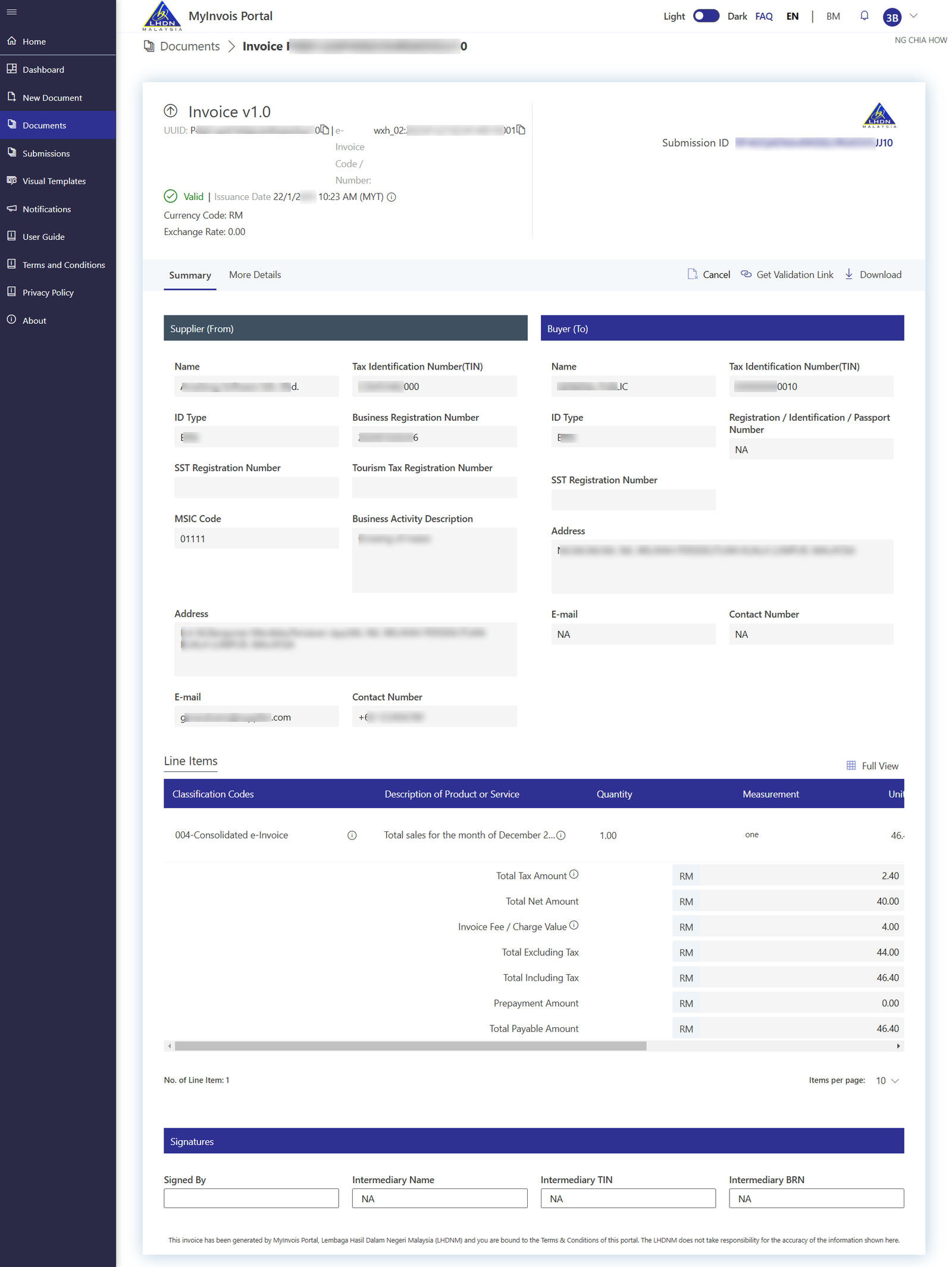Open the FAQ link
The width and height of the screenshot is (952, 1267).
coord(764,16)
